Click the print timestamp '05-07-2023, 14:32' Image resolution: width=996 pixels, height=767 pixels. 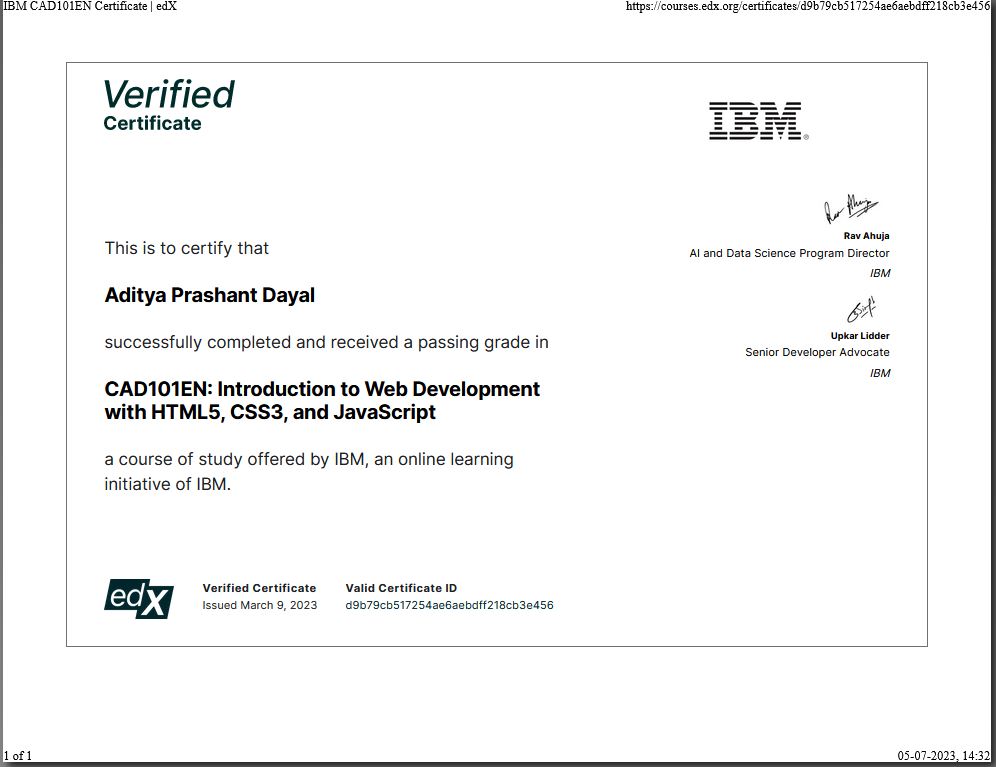(944, 756)
